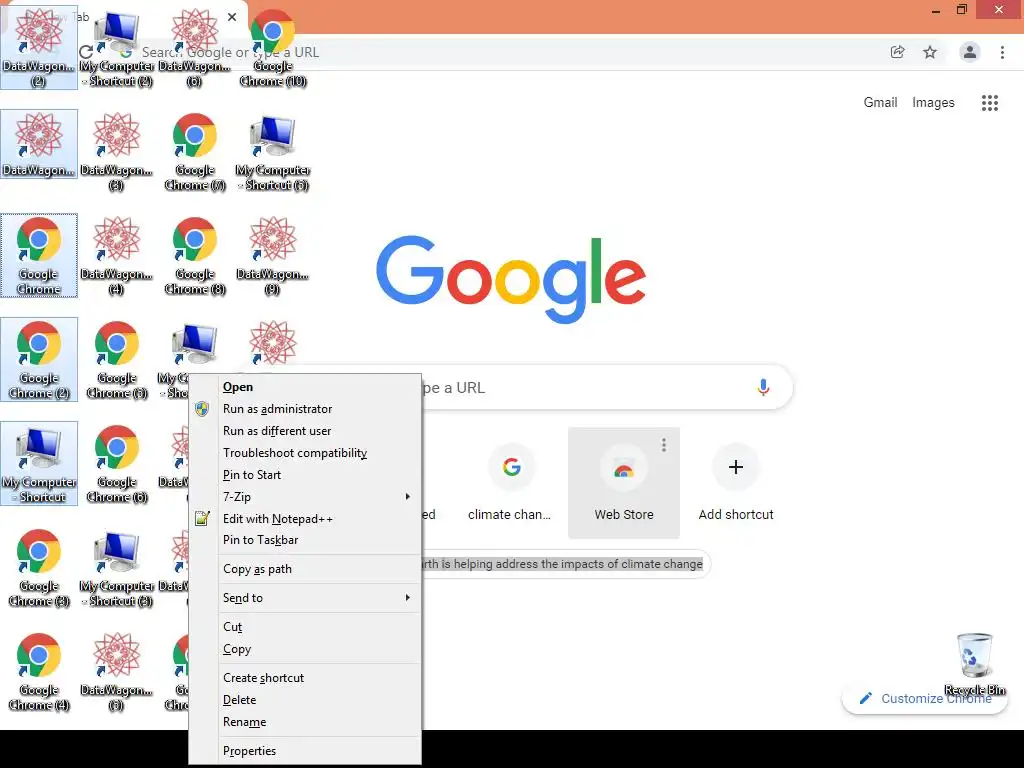
Task: Open Chrome's three-dot main menu
Action: coord(1002,52)
